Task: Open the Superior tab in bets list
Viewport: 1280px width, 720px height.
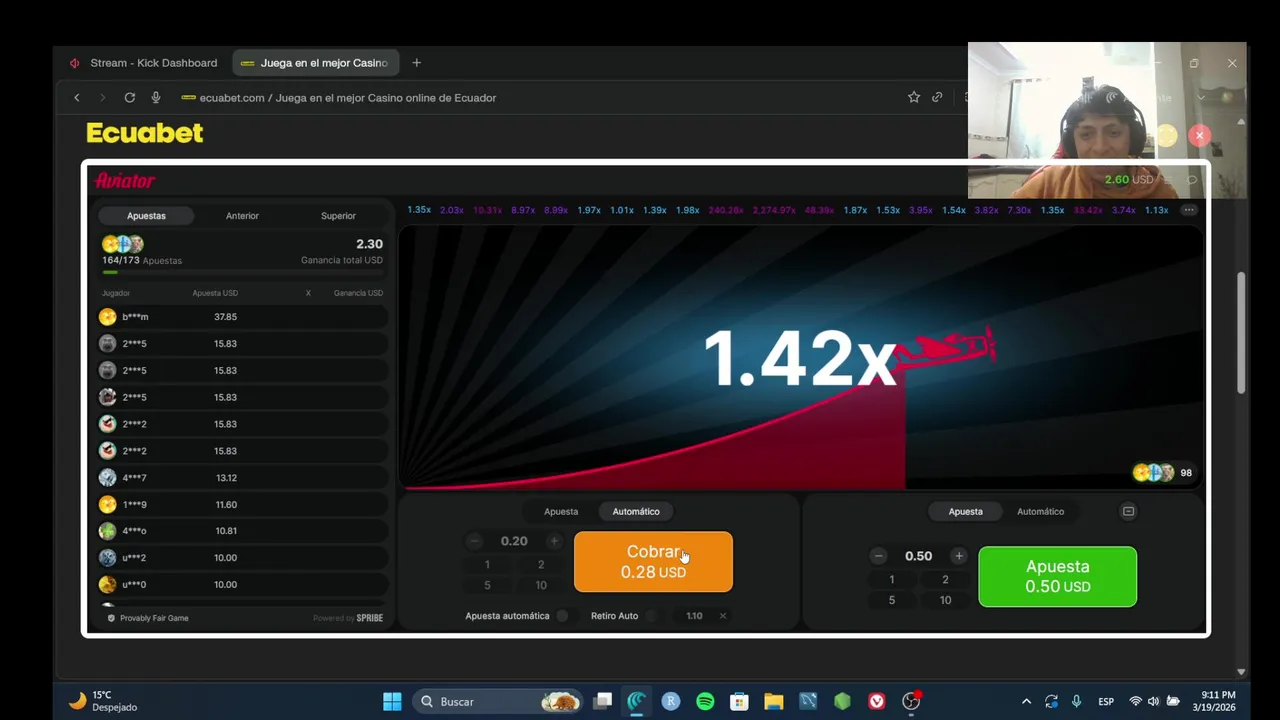Action: tap(338, 216)
